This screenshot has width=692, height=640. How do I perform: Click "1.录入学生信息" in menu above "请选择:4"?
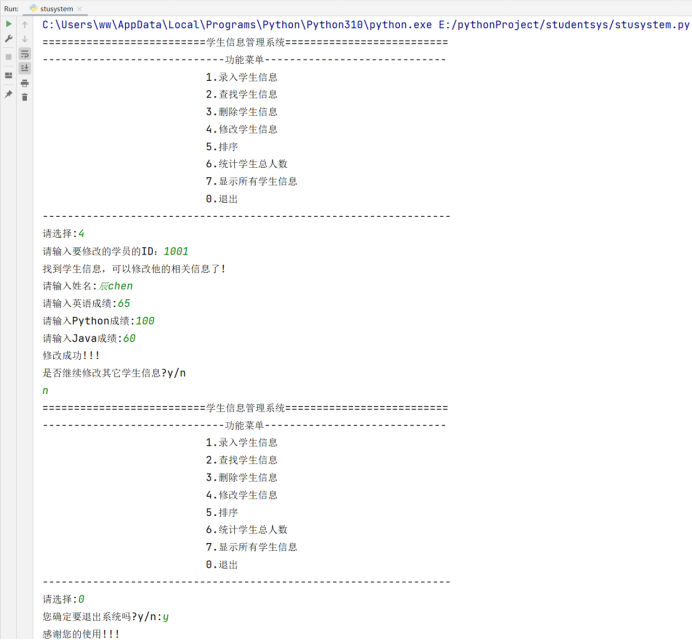[x=241, y=77]
